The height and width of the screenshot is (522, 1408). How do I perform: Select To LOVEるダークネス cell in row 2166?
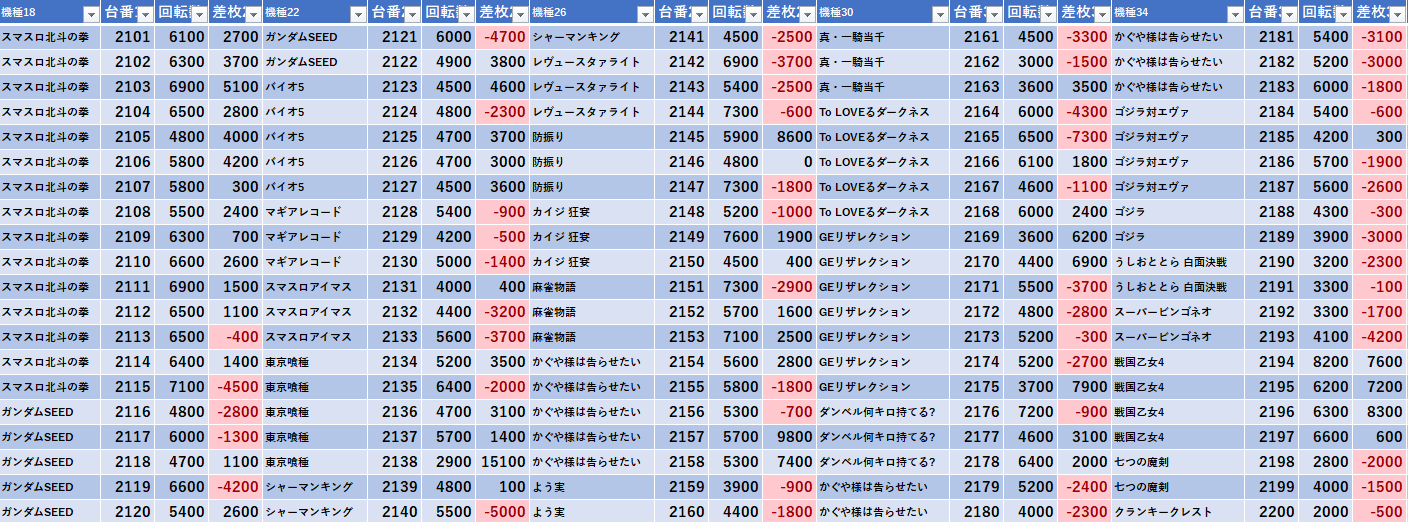(882, 162)
